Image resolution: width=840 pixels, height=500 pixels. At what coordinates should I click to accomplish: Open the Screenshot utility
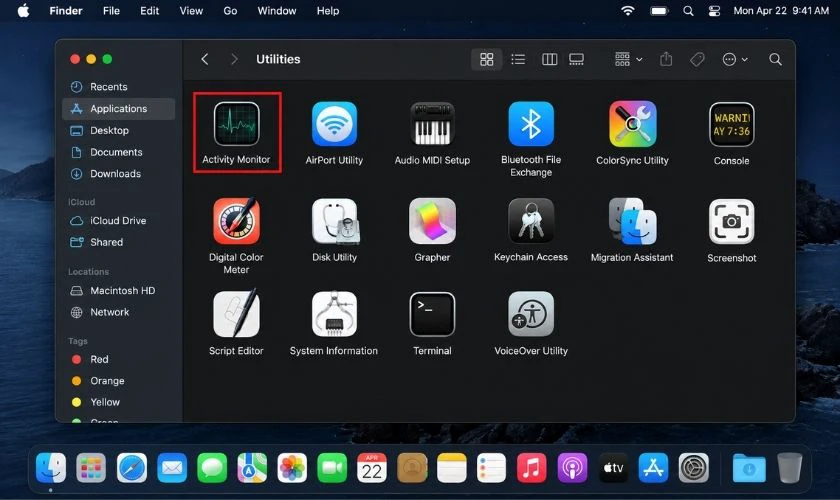point(732,221)
